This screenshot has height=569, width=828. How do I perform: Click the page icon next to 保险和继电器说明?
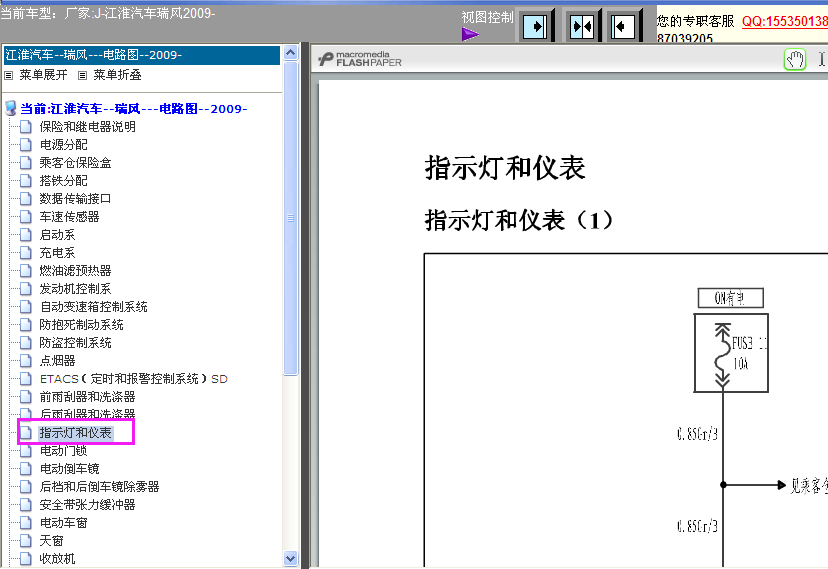click(x=25, y=127)
